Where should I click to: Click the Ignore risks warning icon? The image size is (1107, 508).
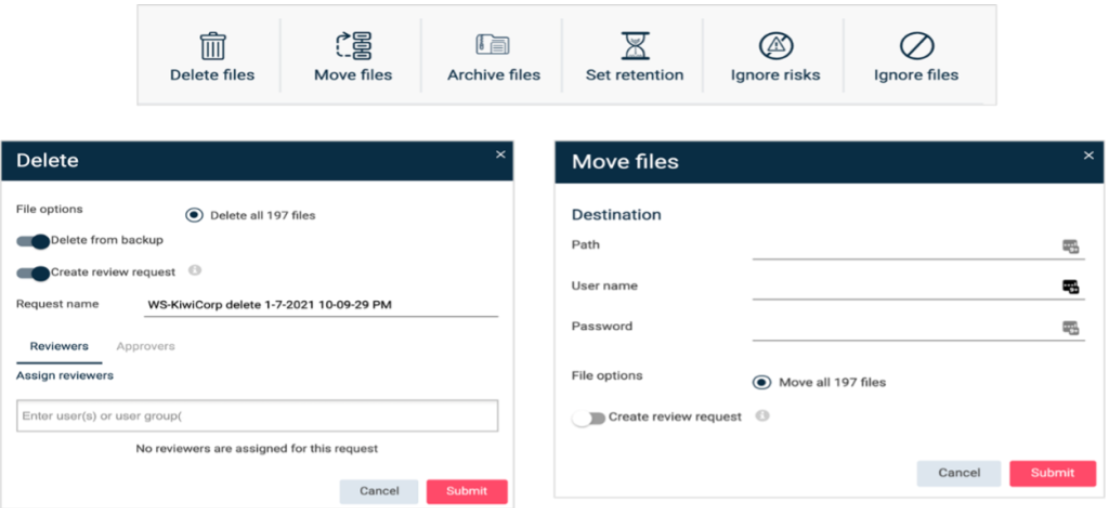[775, 46]
